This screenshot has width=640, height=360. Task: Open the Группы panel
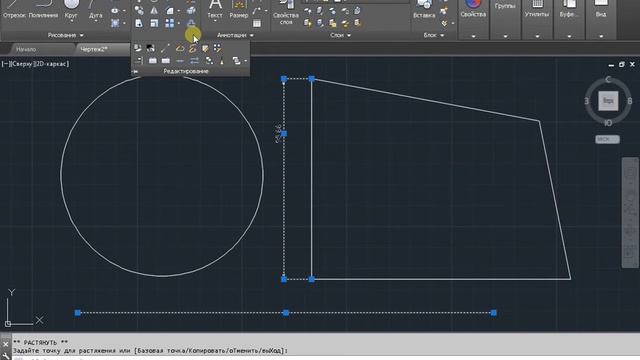pos(505,20)
